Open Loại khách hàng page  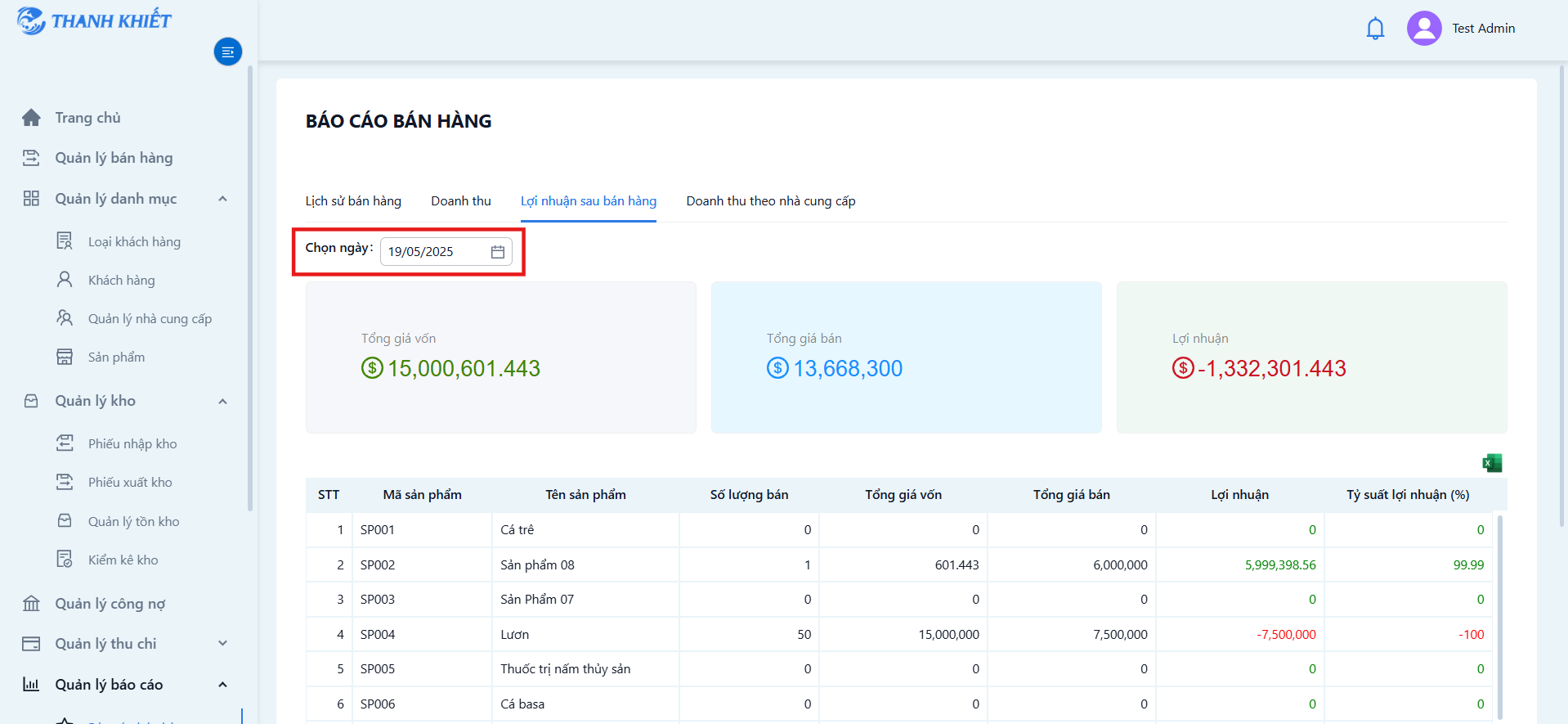tap(134, 241)
